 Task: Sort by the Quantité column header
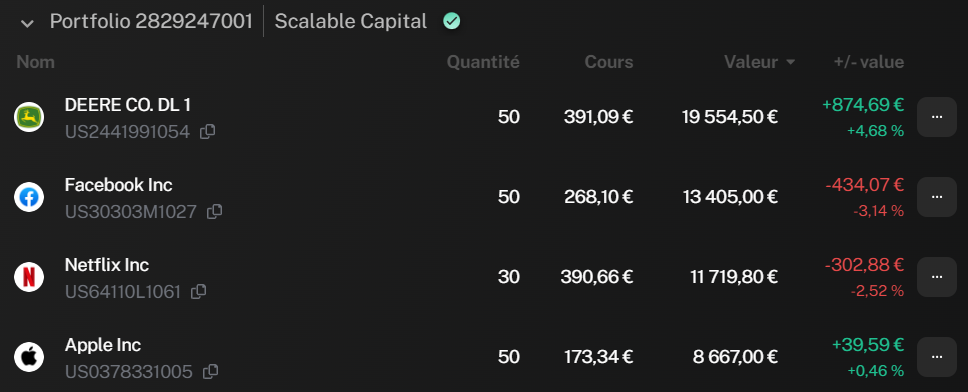[x=483, y=62]
